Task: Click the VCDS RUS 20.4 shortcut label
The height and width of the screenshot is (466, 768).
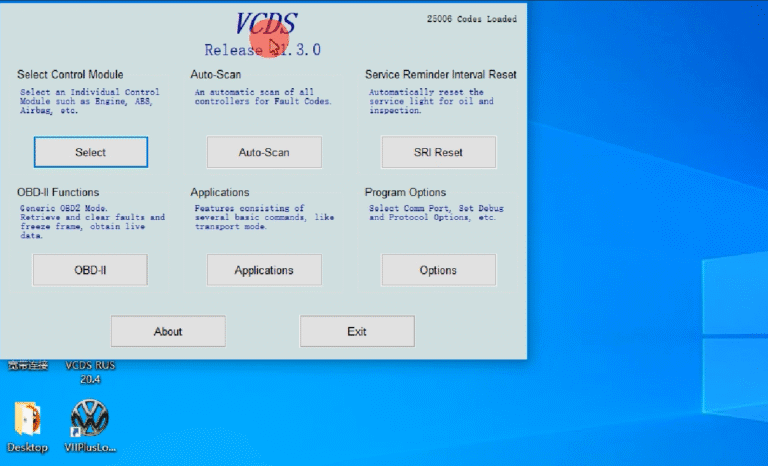Action: 90,372
